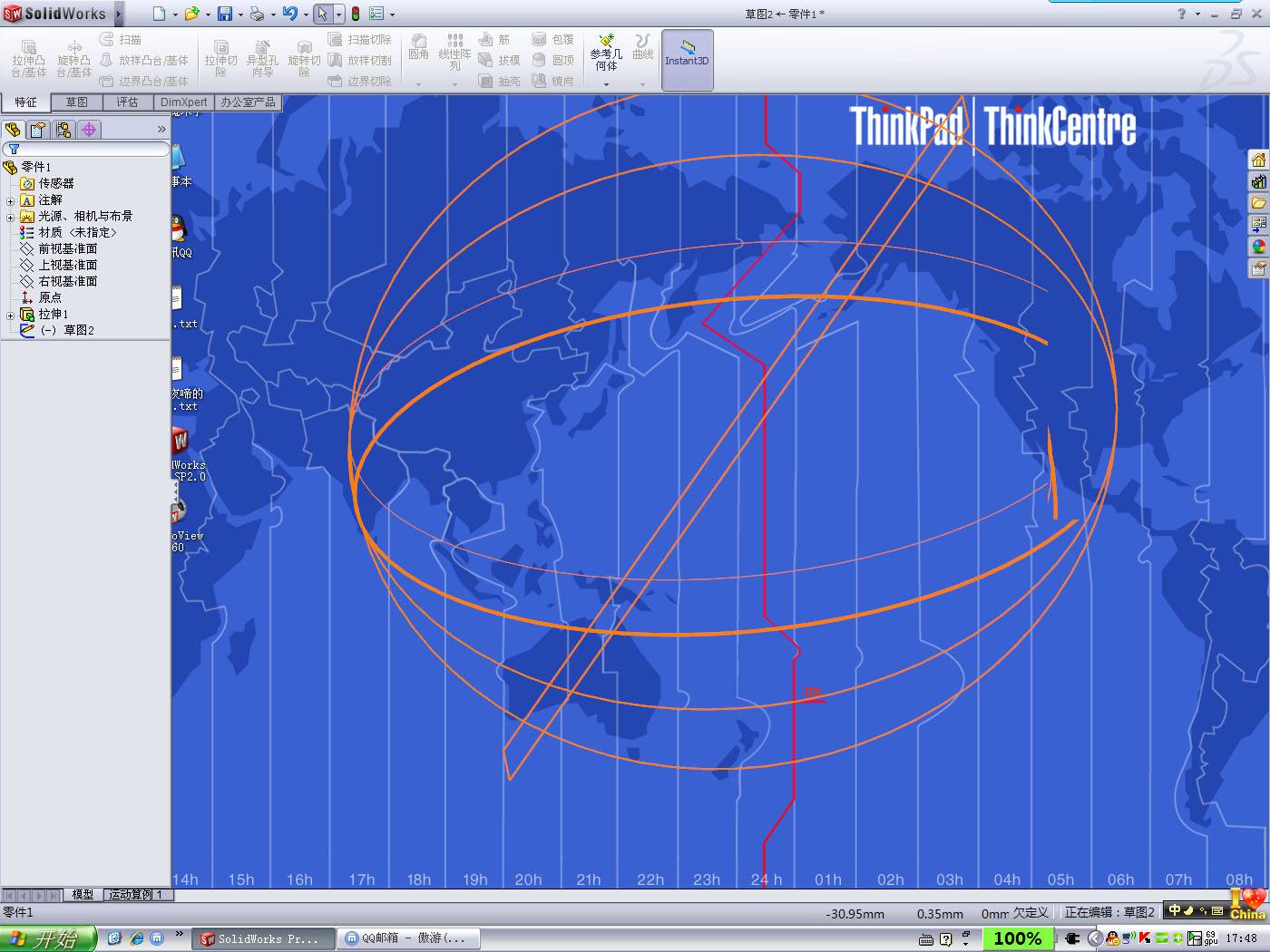Viewport: 1270px width, 952px height.
Task: Open the New document dropdown arrow
Action: click(x=175, y=15)
